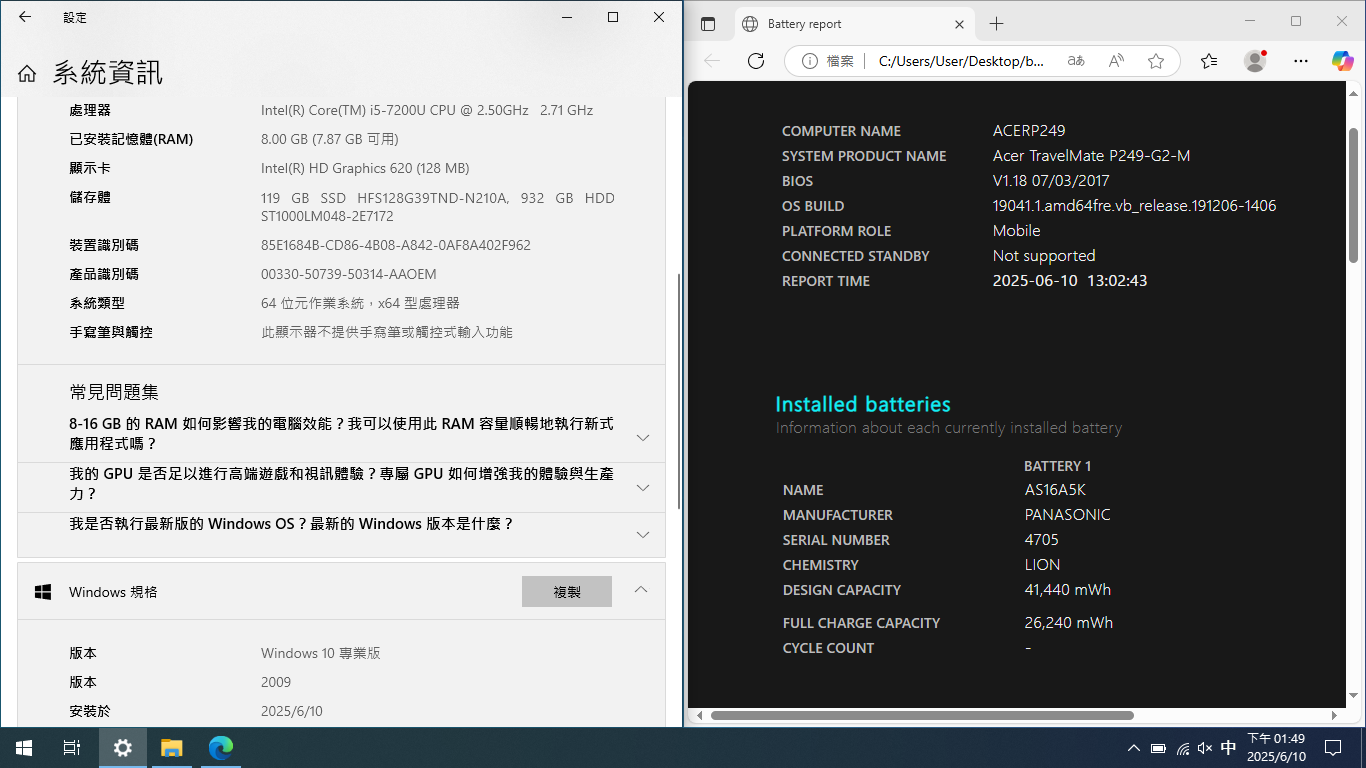Image resolution: width=1366 pixels, height=768 pixels.
Task: Click the battery icon in system tray
Action: click(1158, 748)
